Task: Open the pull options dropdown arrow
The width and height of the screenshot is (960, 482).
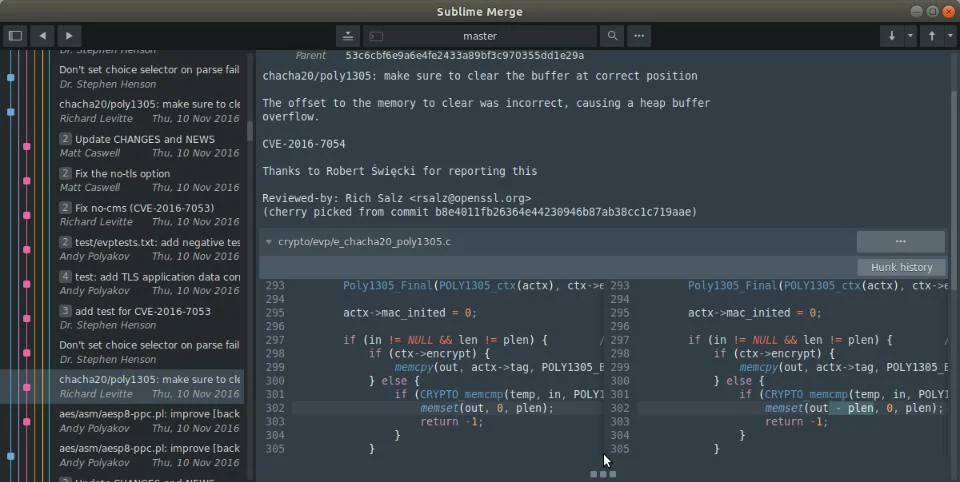Action: tap(910, 36)
